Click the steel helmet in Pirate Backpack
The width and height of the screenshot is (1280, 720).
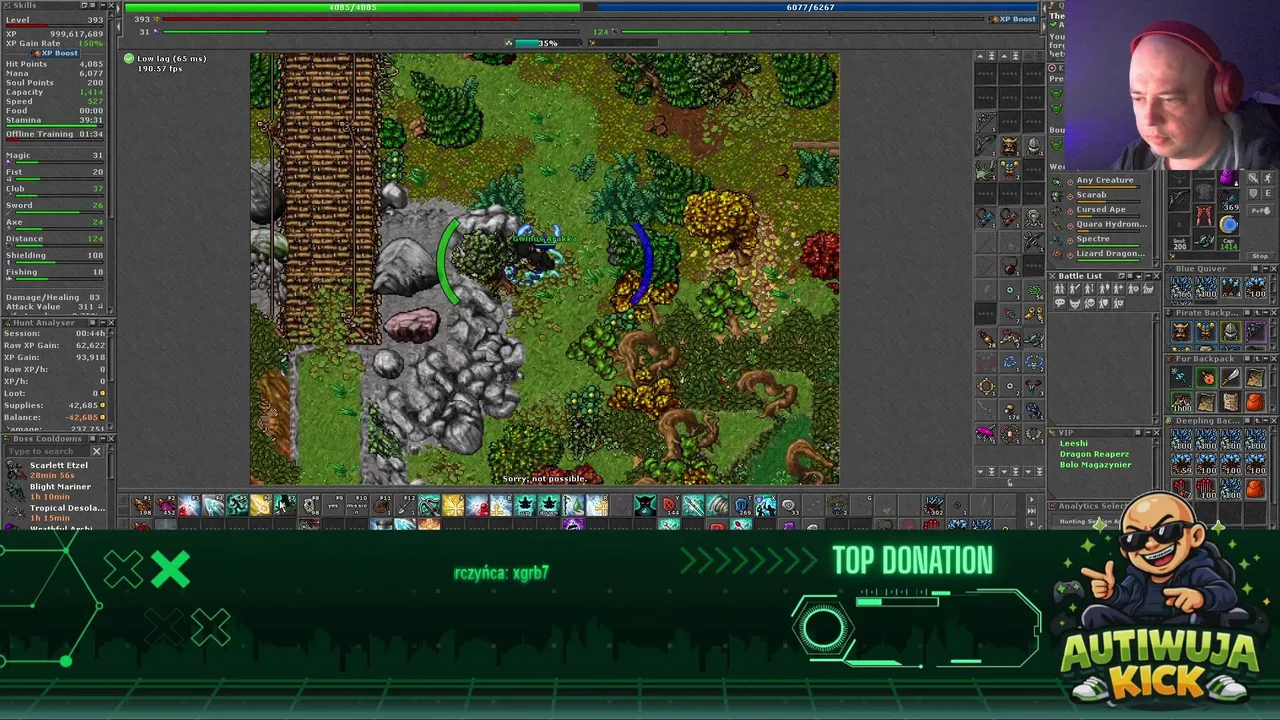tap(1231, 332)
